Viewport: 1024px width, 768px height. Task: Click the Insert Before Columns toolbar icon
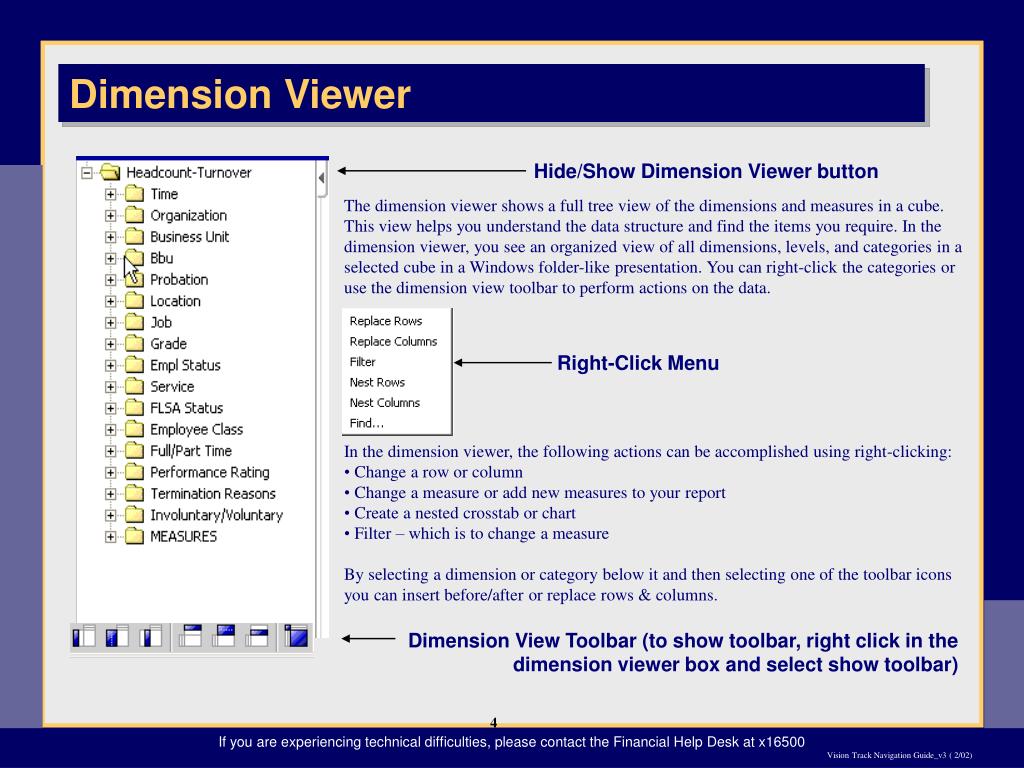tap(191, 636)
